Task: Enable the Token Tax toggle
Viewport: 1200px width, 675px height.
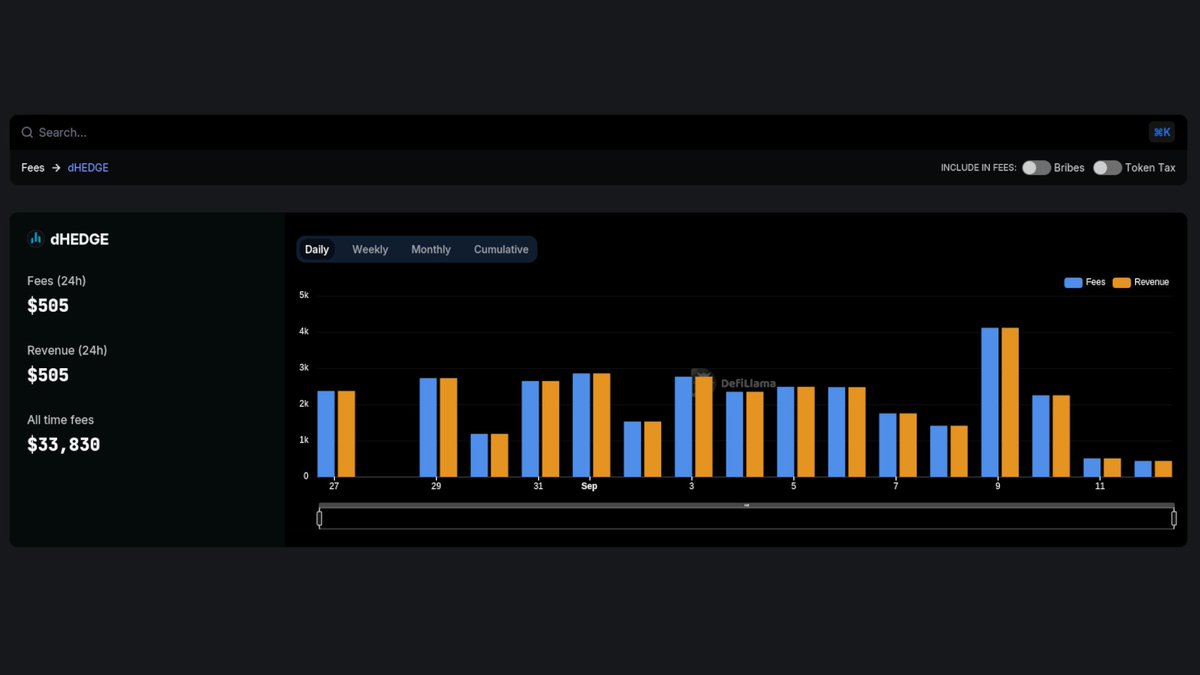Action: tap(1107, 168)
